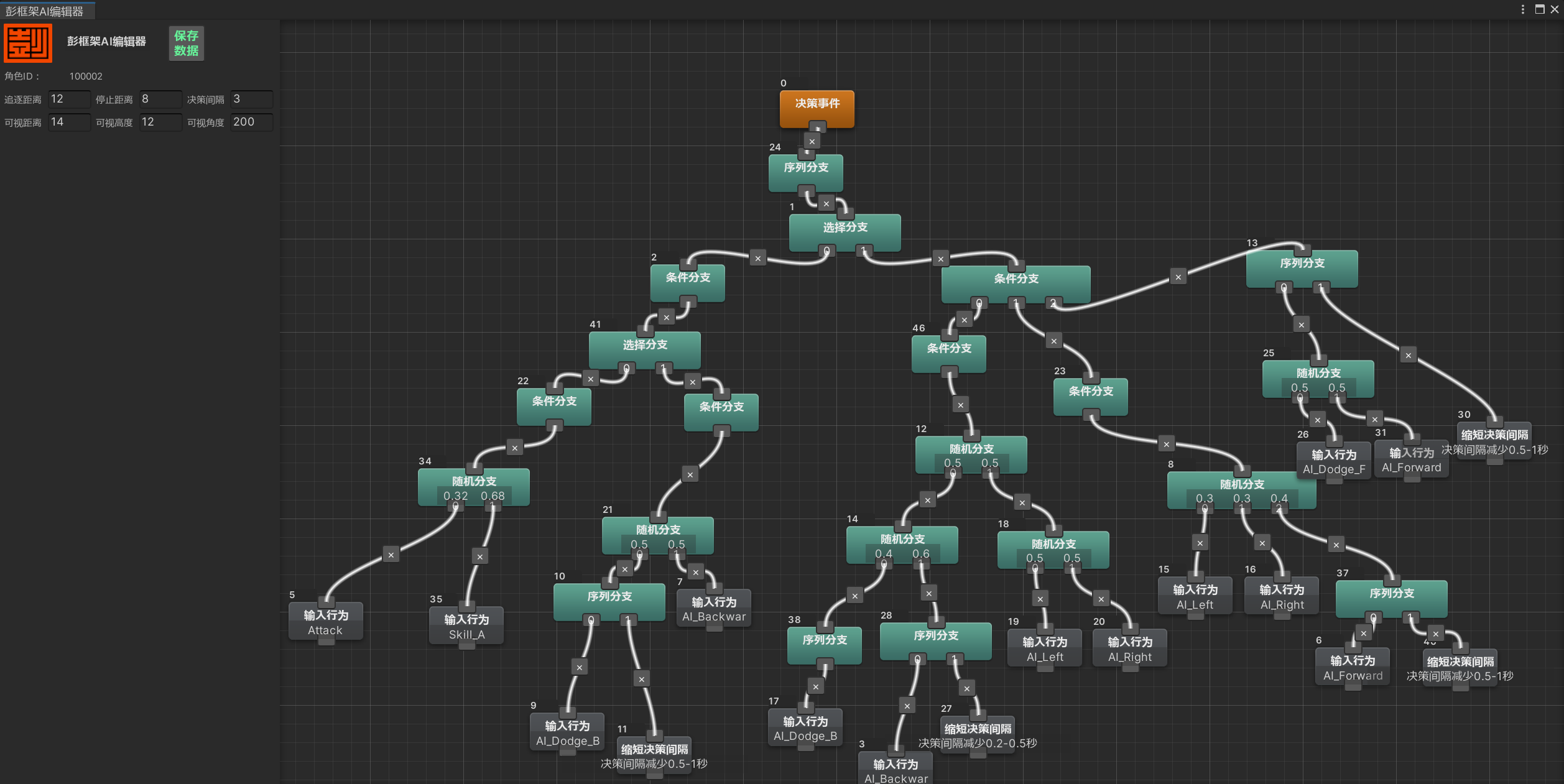The image size is (1564, 784).
Task: Delete the edge from node 12 to 随机分支 node 18
Action: coord(1022,503)
